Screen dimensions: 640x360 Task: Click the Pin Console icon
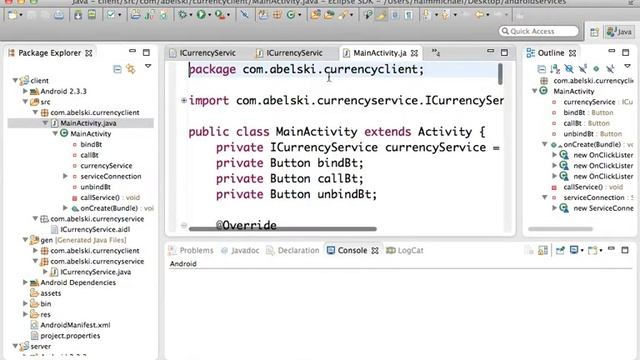[560, 250]
